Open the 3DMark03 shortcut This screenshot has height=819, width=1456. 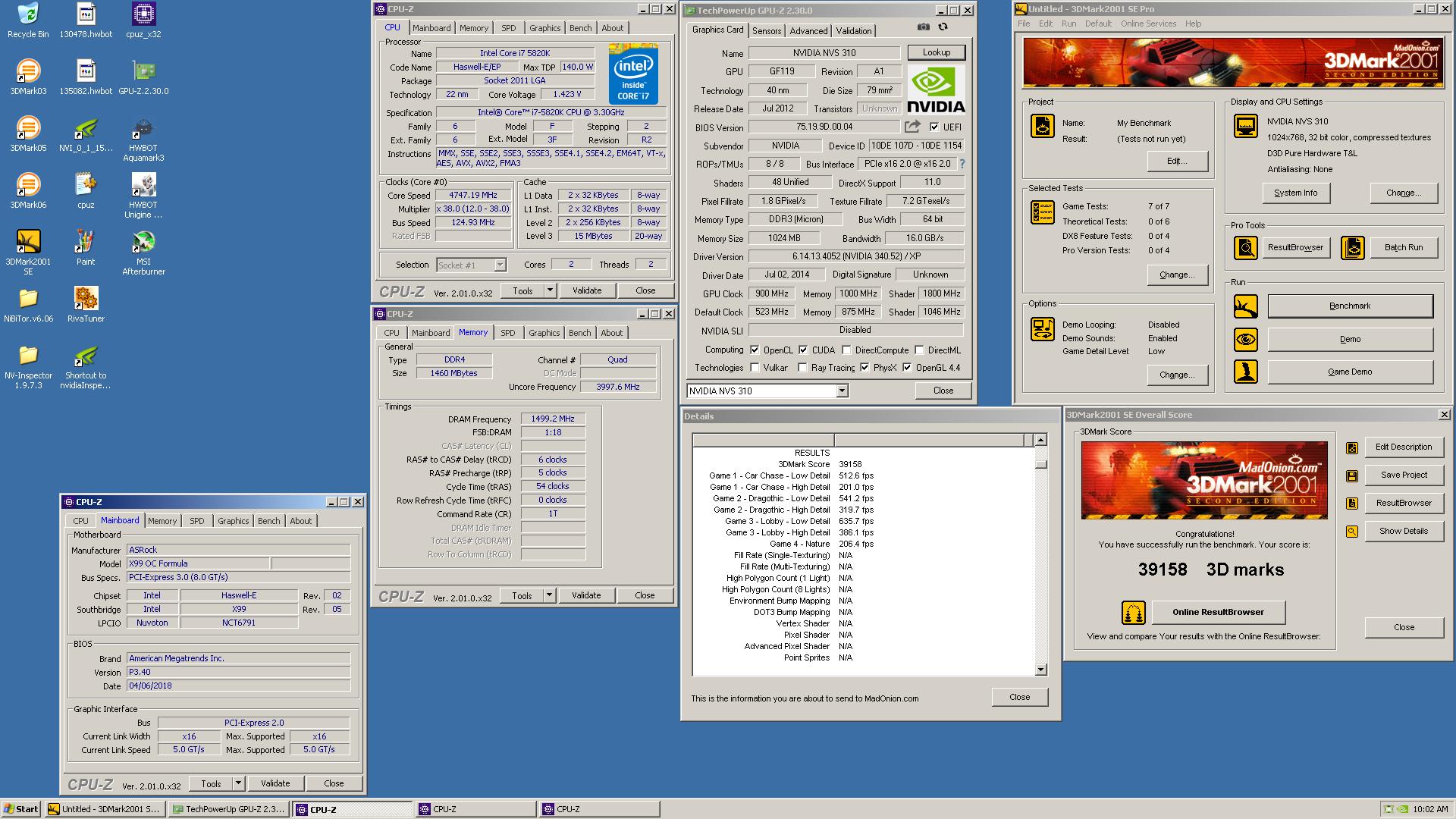28,77
